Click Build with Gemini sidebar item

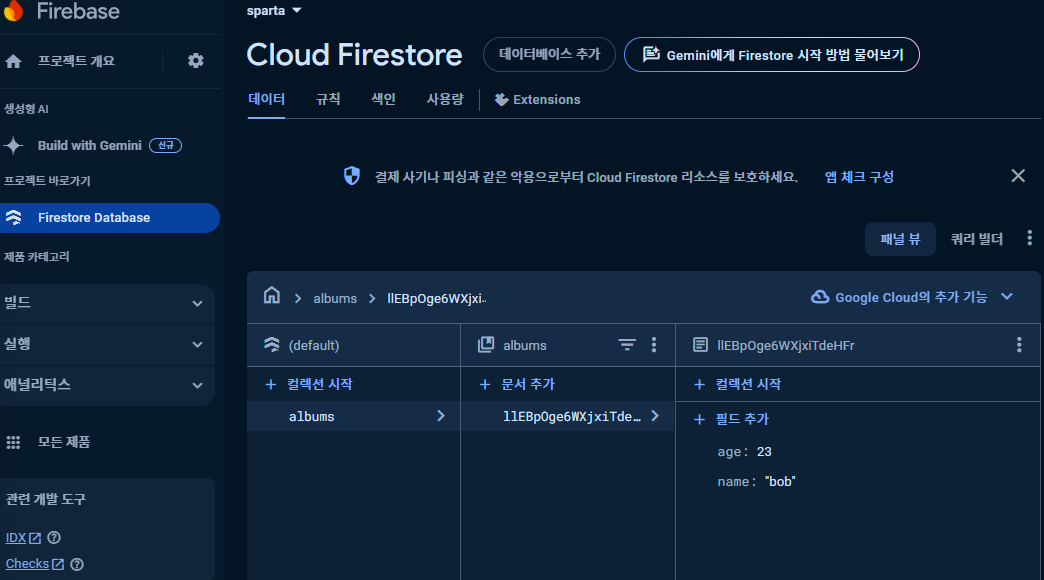(90, 145)
